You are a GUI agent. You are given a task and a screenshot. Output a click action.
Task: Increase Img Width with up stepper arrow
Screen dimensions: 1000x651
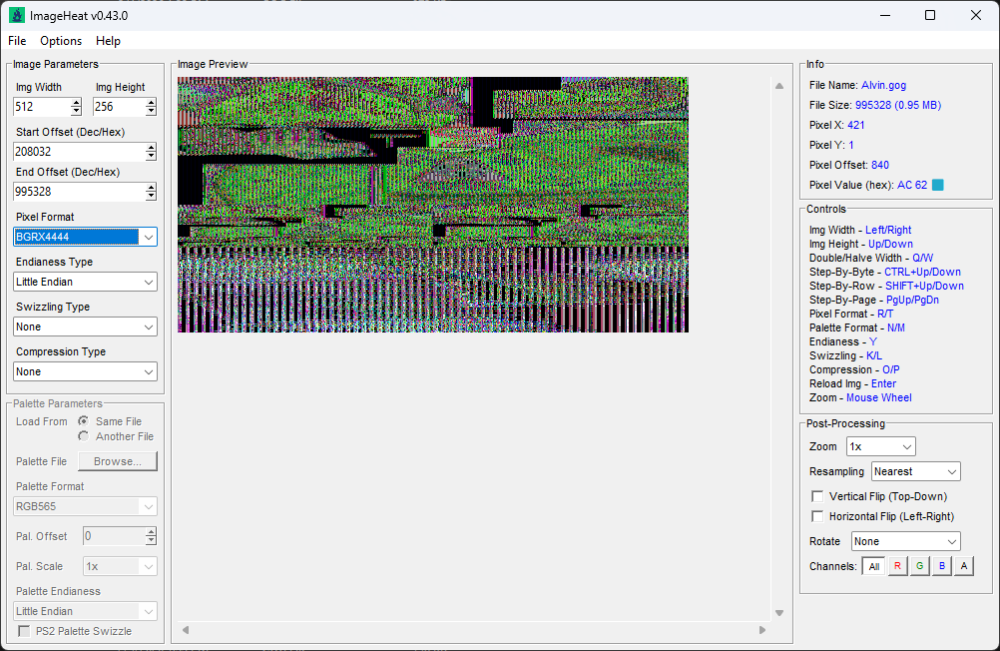point(76,103)
